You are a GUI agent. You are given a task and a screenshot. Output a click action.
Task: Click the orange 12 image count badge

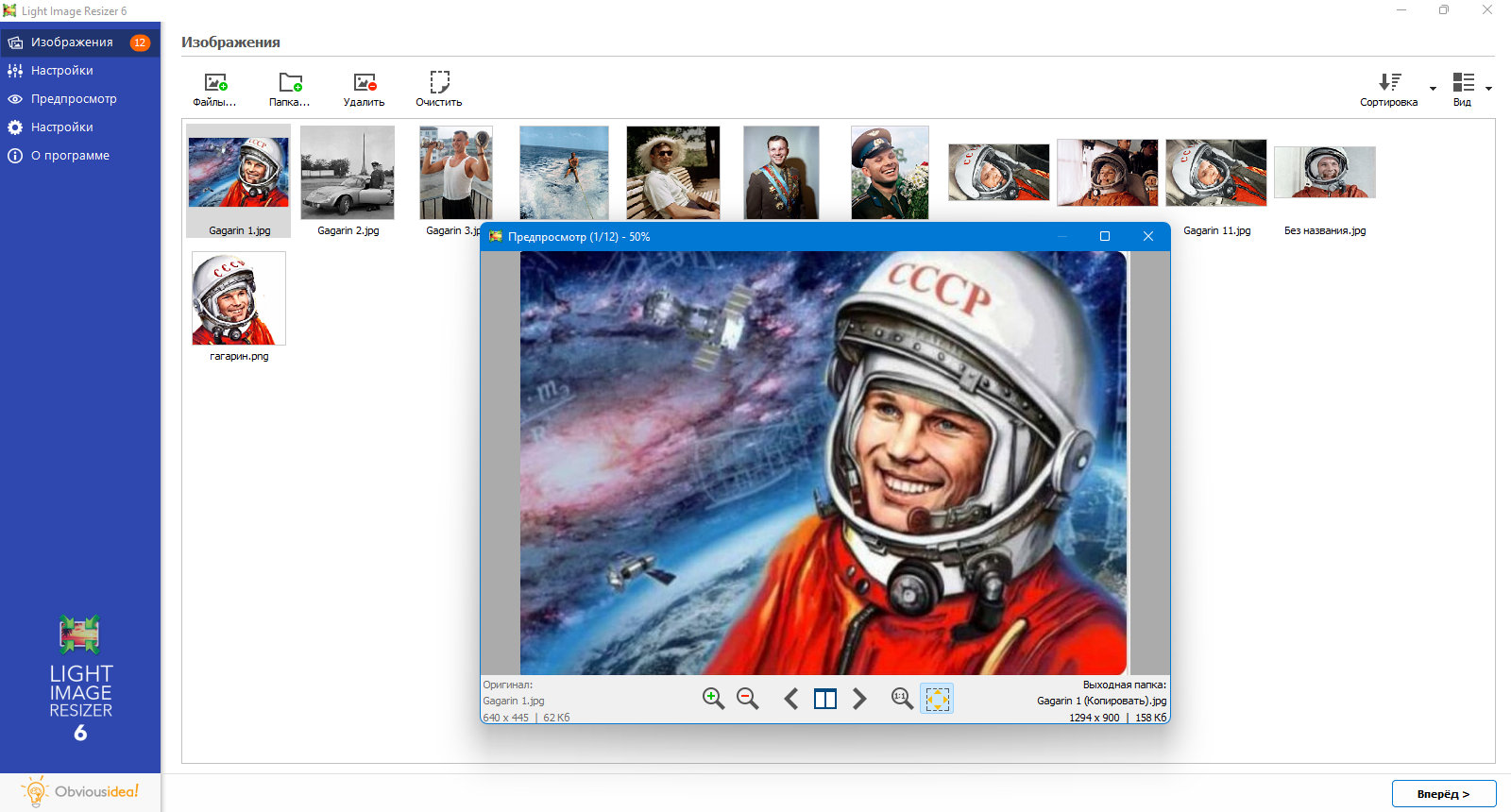pos(140,42)
